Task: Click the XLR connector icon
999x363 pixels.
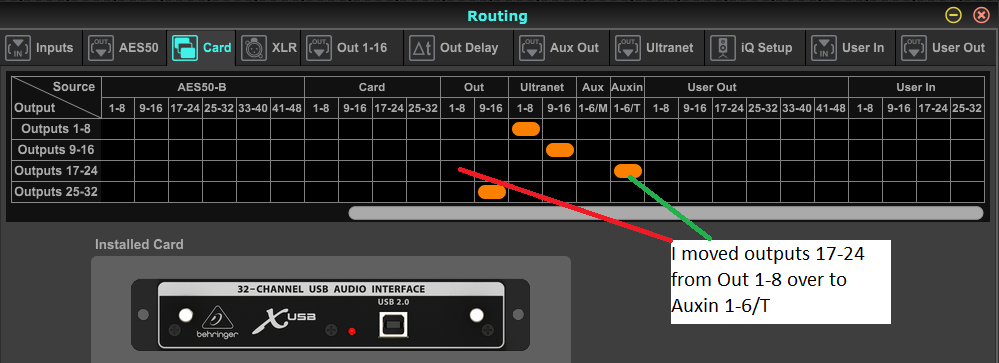Action: click(x=254, y=48)
